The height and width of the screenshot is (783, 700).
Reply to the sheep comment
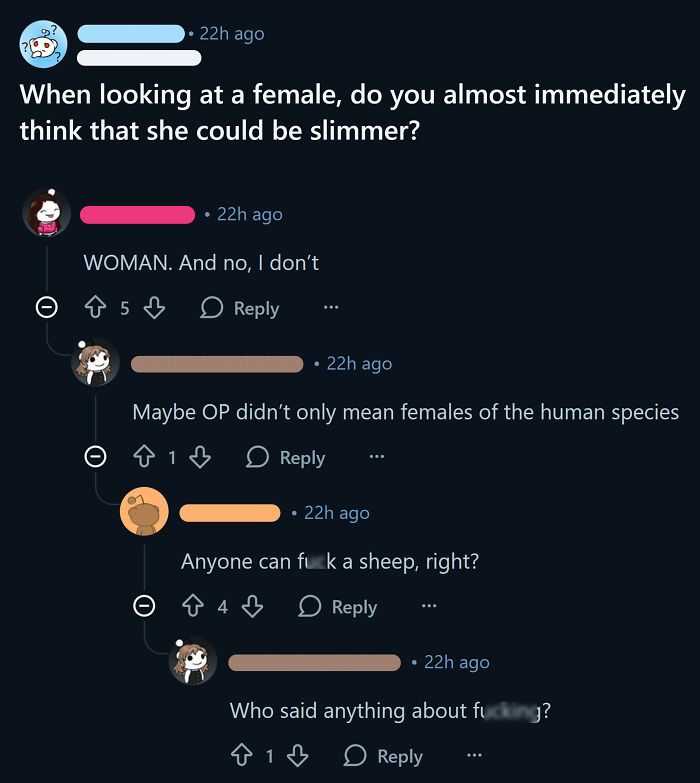pos(338,606)
